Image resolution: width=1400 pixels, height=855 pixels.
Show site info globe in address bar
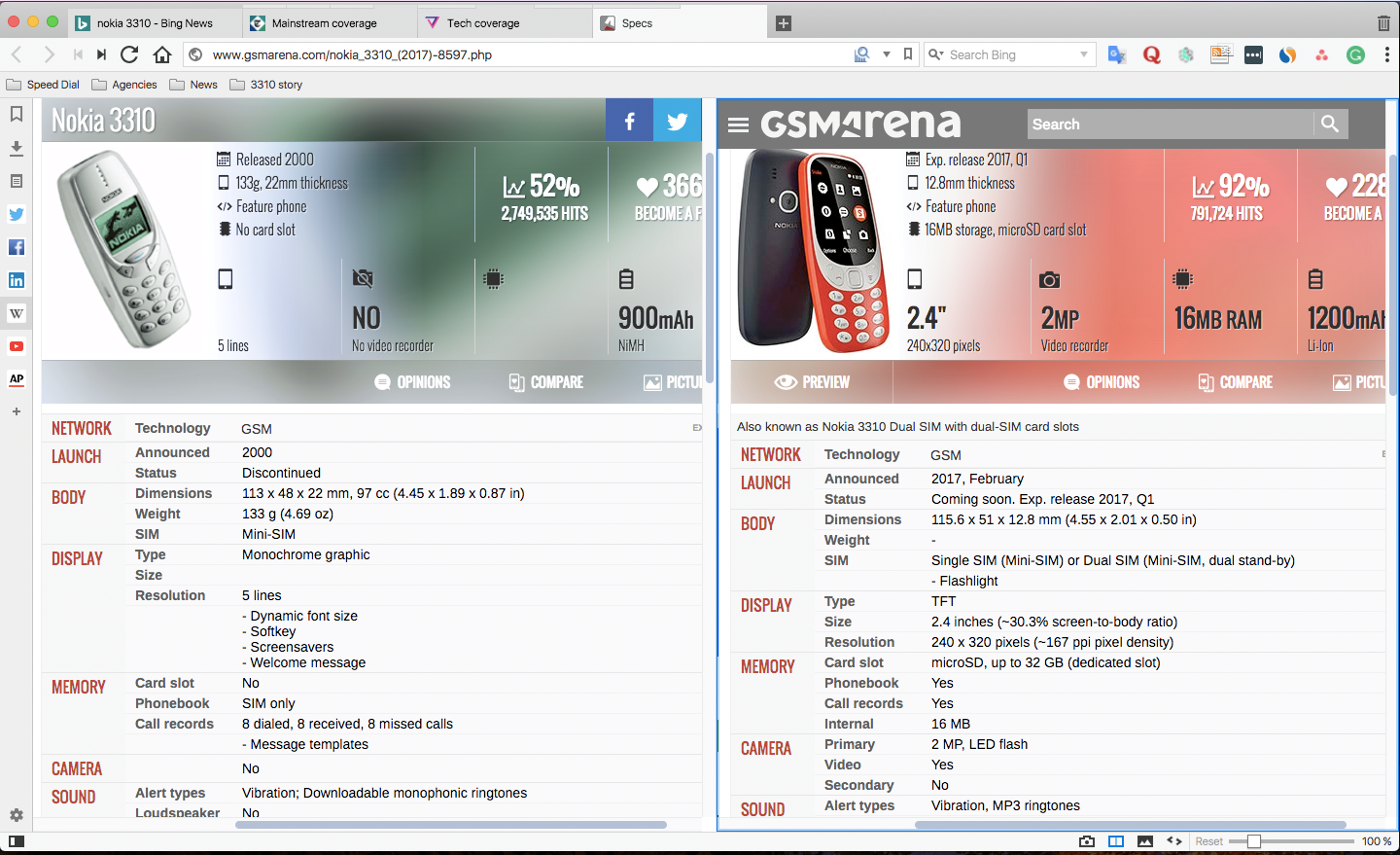click(194, 54)
